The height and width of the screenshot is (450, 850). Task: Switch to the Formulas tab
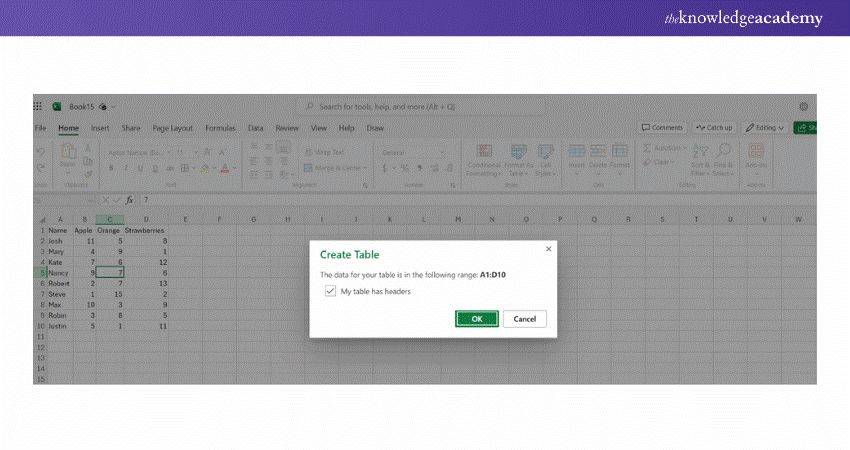tap(220, 128)
